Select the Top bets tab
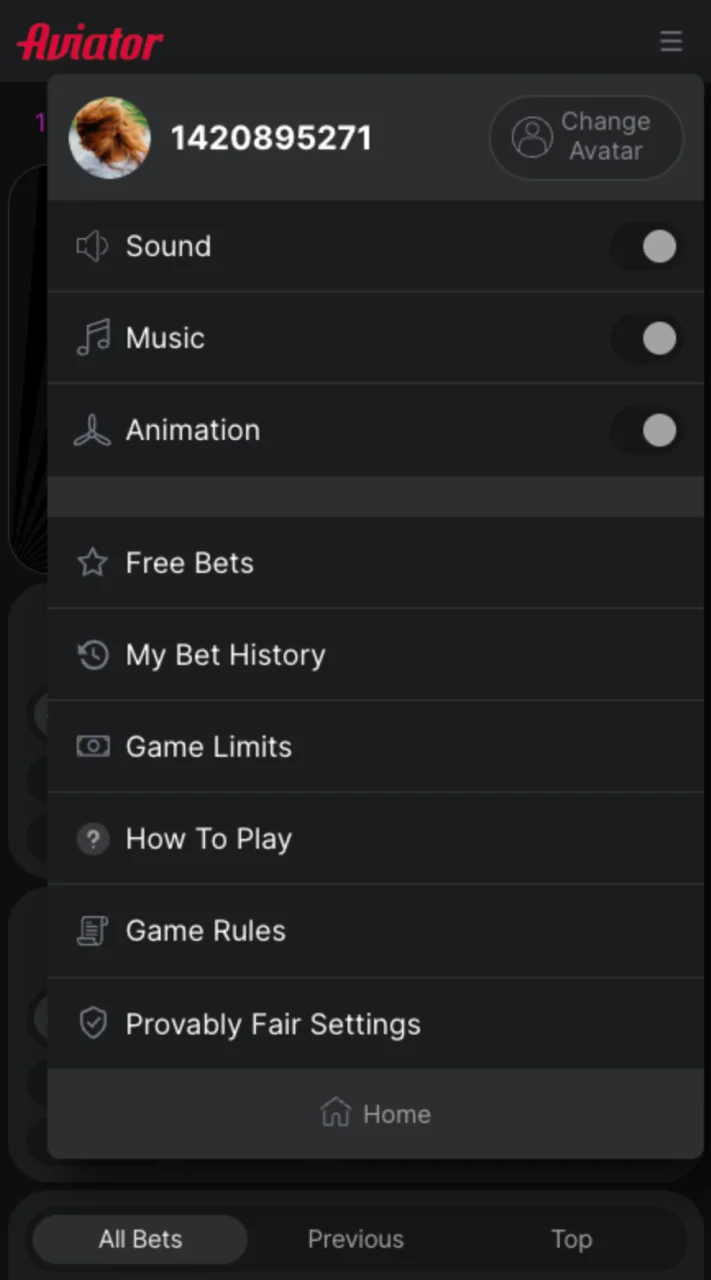711x1280 pixels. tap(571, 1239)
